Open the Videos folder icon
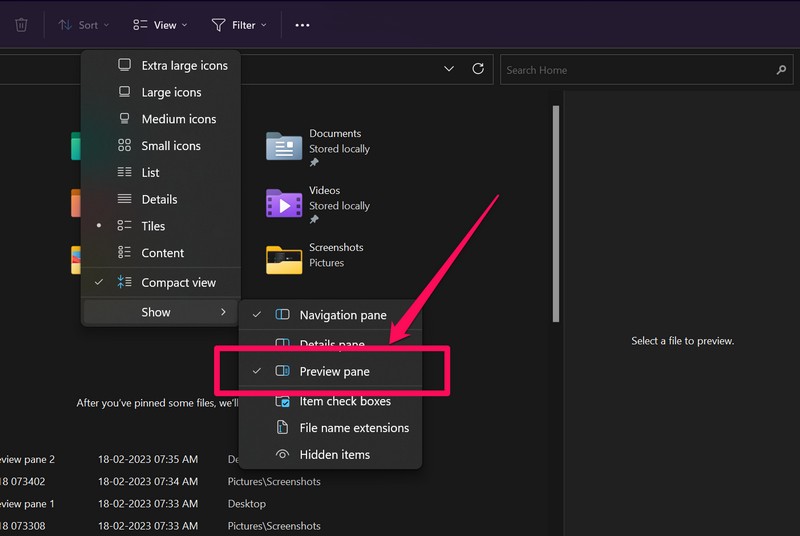 point(284,203)
